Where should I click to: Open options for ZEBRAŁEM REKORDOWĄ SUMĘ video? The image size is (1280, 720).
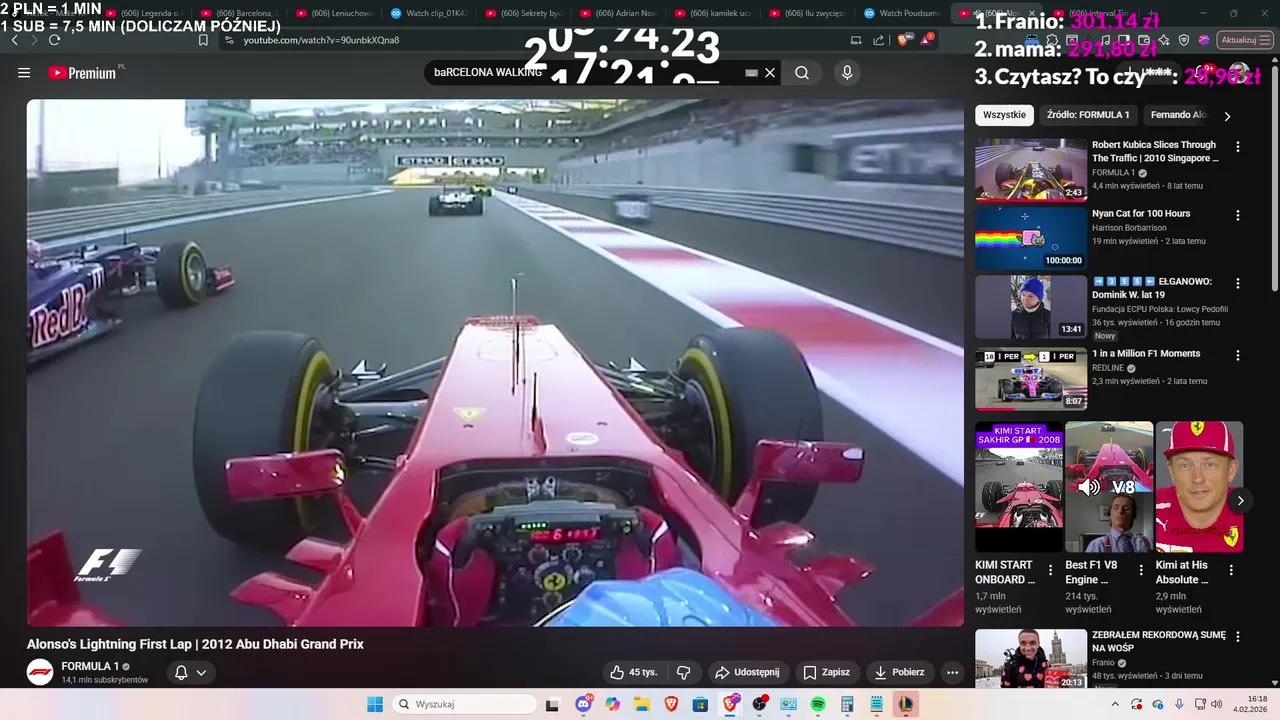coord(1238,637)
